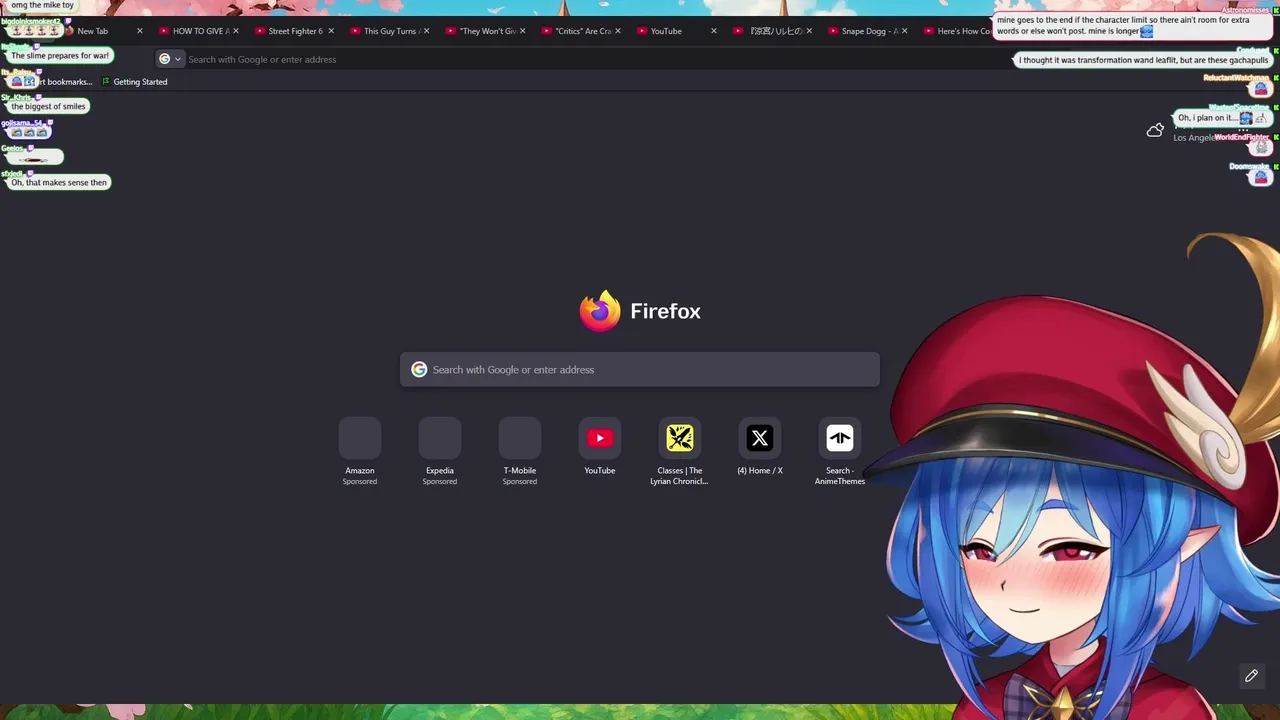This screenshot has height=720, width=1280.
Task: Close the "Critics" Are Cra tab
Action: point(617,31)
